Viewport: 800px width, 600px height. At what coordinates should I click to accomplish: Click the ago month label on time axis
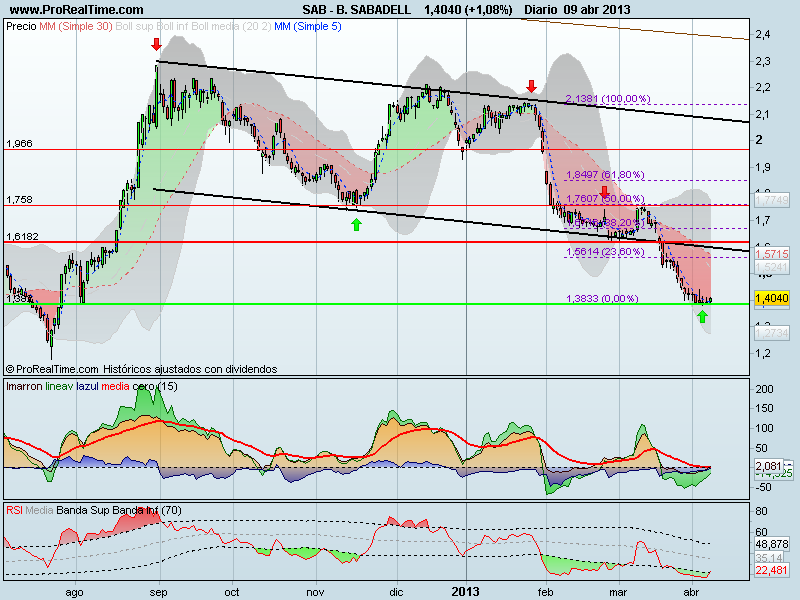tap(74, 592)
